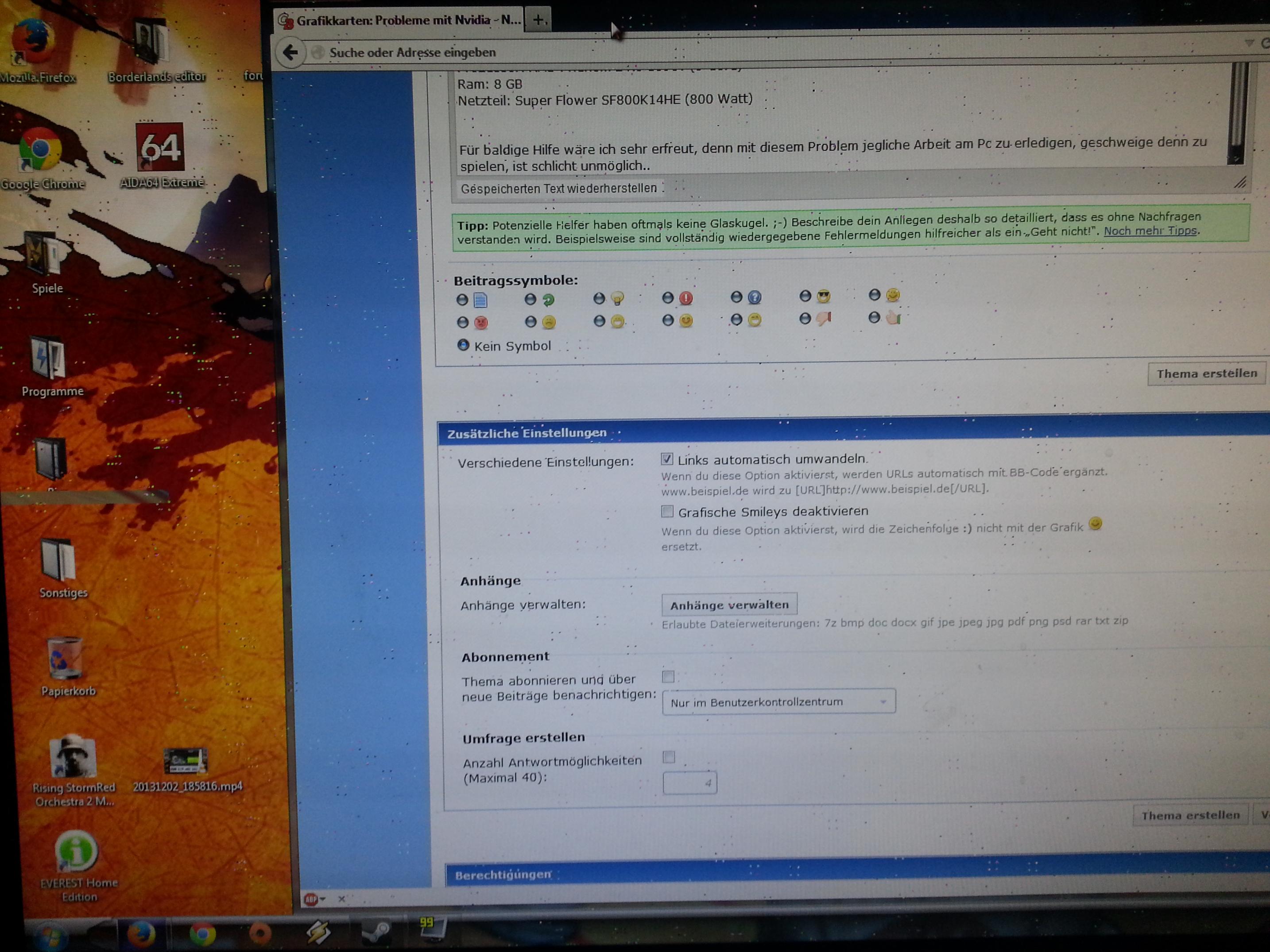Open AIDA64 Extreme desktop icon
The width and height of the screenshot is (1270, 952).
[x=160, y=147]
